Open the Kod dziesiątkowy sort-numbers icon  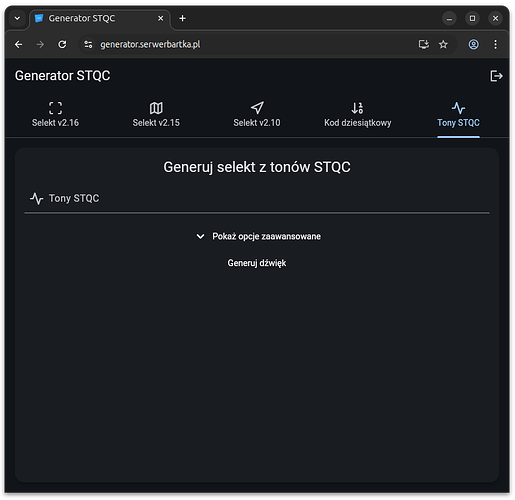pyautogui.click(x=357, y=108)
